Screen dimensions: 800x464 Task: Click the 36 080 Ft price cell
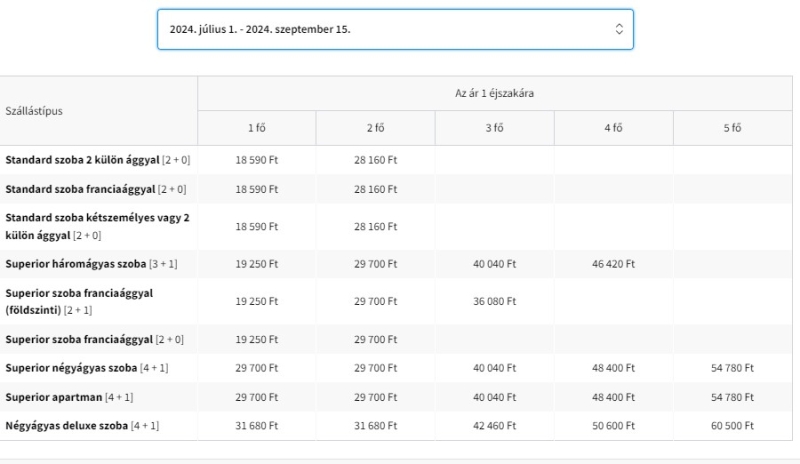(x=494, y=301)
